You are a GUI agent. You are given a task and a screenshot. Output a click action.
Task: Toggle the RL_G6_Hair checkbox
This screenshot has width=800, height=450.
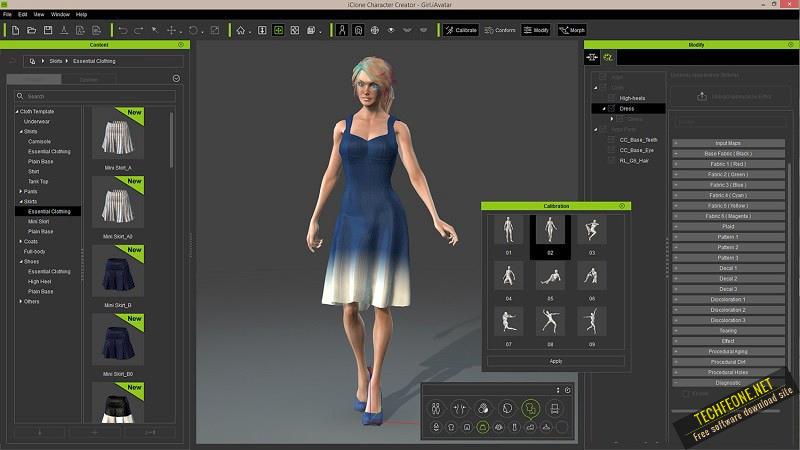tap(611, 160)
